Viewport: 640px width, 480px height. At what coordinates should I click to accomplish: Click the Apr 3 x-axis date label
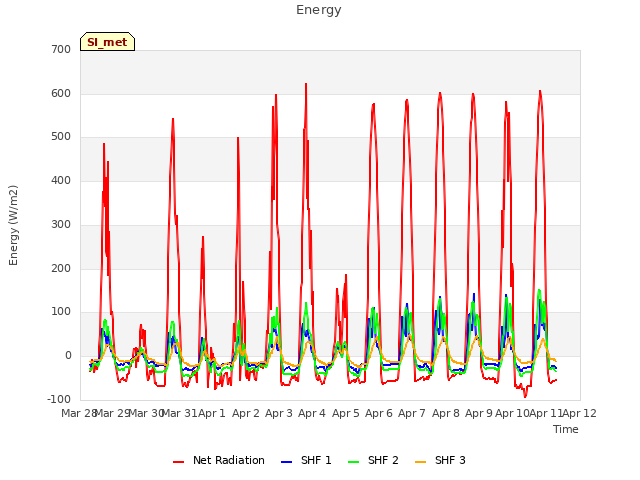pyautogui.click(x=279, y=413)
